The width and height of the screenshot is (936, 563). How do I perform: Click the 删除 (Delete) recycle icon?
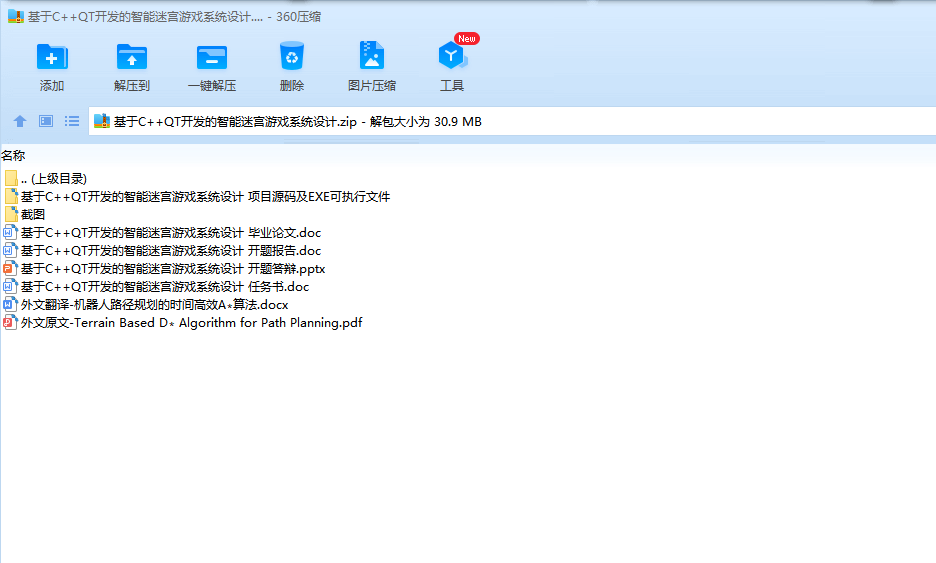[292, 57]
